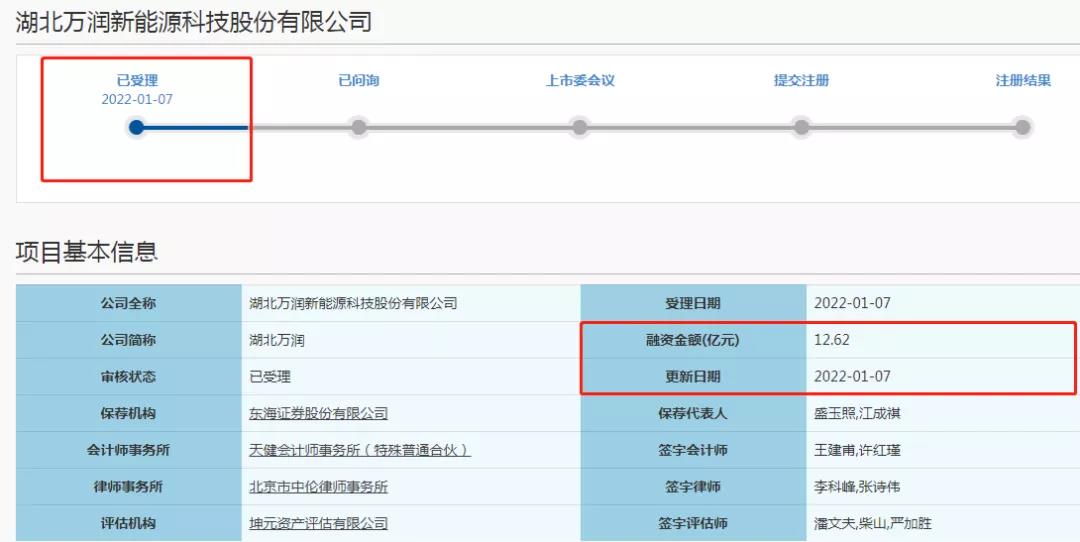The width and height of the screenshot is (1080, 542).
Task: Open the 已问询 stage label
Action: (358, 80)
